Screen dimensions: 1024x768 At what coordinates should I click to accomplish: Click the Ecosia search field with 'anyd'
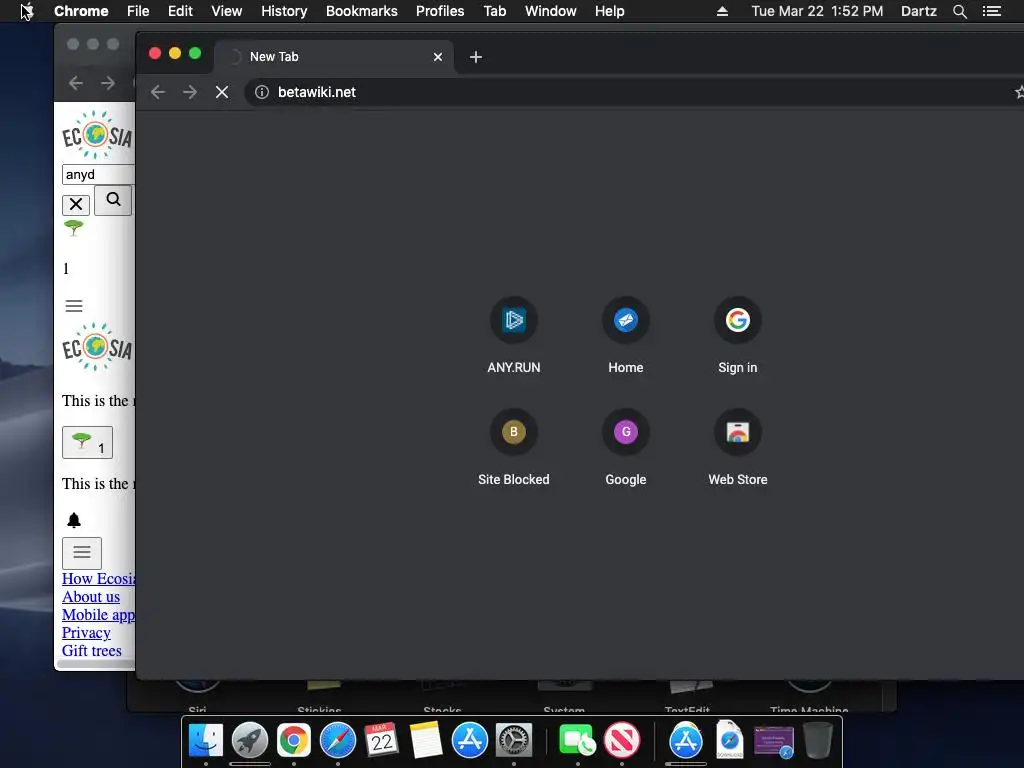pyautogui.click(x=98, y=174)
